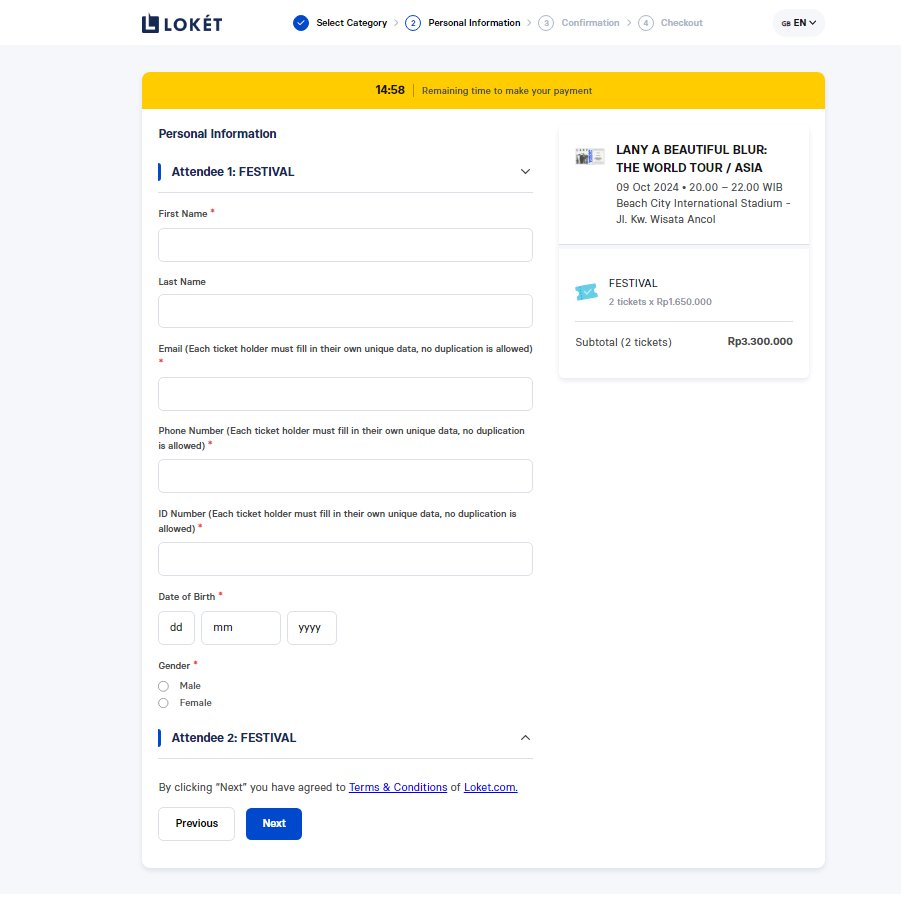
Task: Click the '2 tickets x Rp1.650.000' text
Action: (660, 302)
